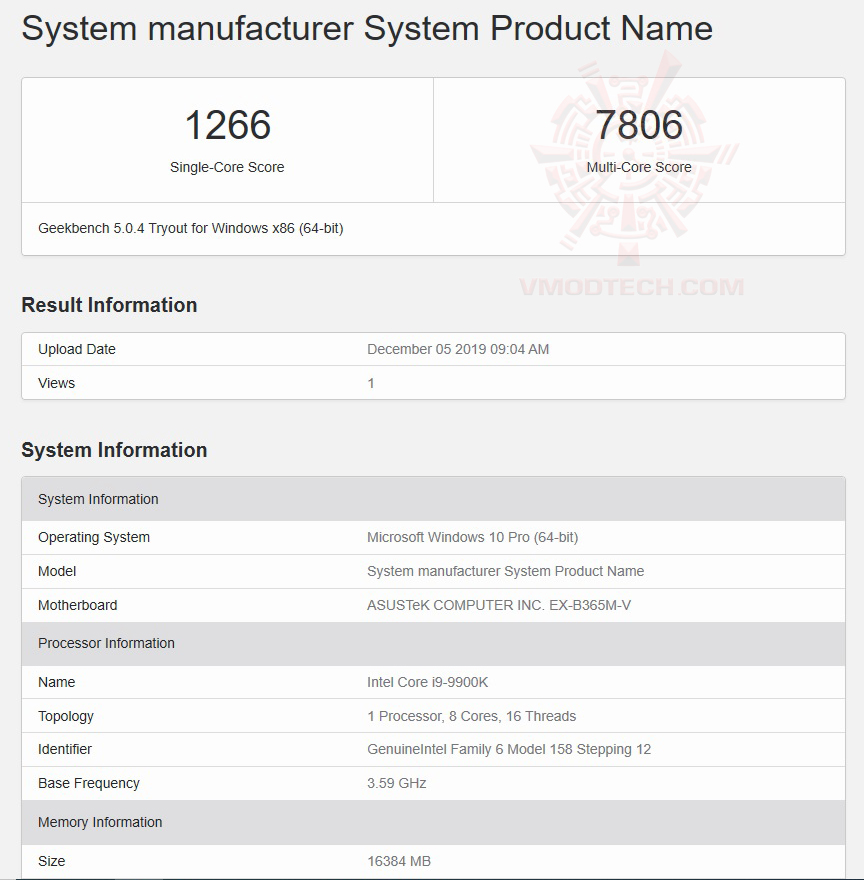
Task: Click the System Information section heading
Action: (116, 450)
